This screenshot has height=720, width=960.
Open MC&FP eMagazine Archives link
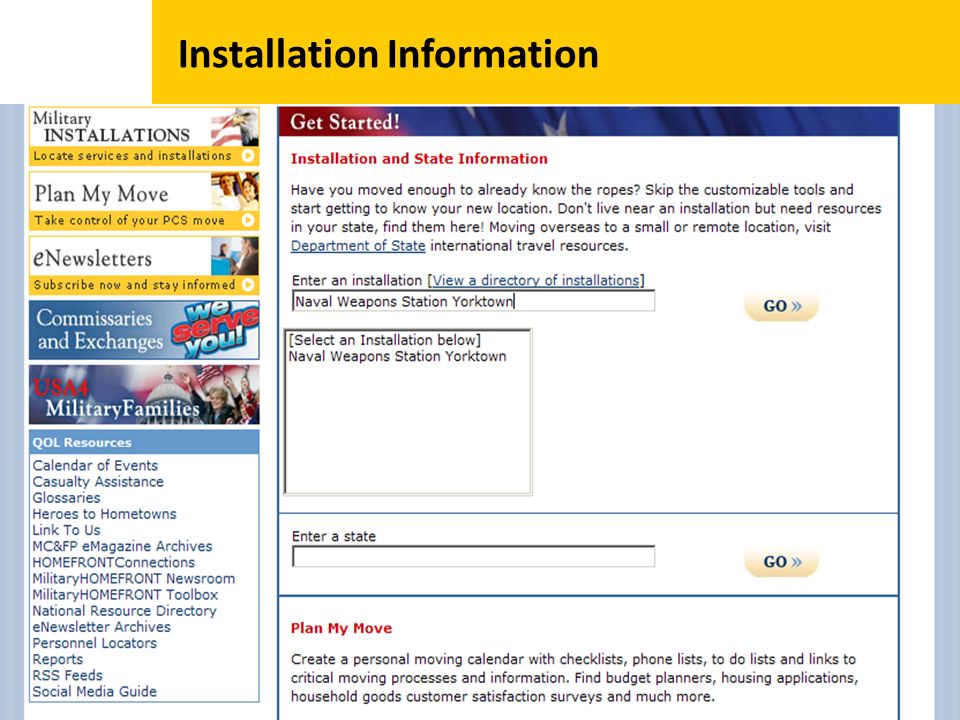[122, 546]
